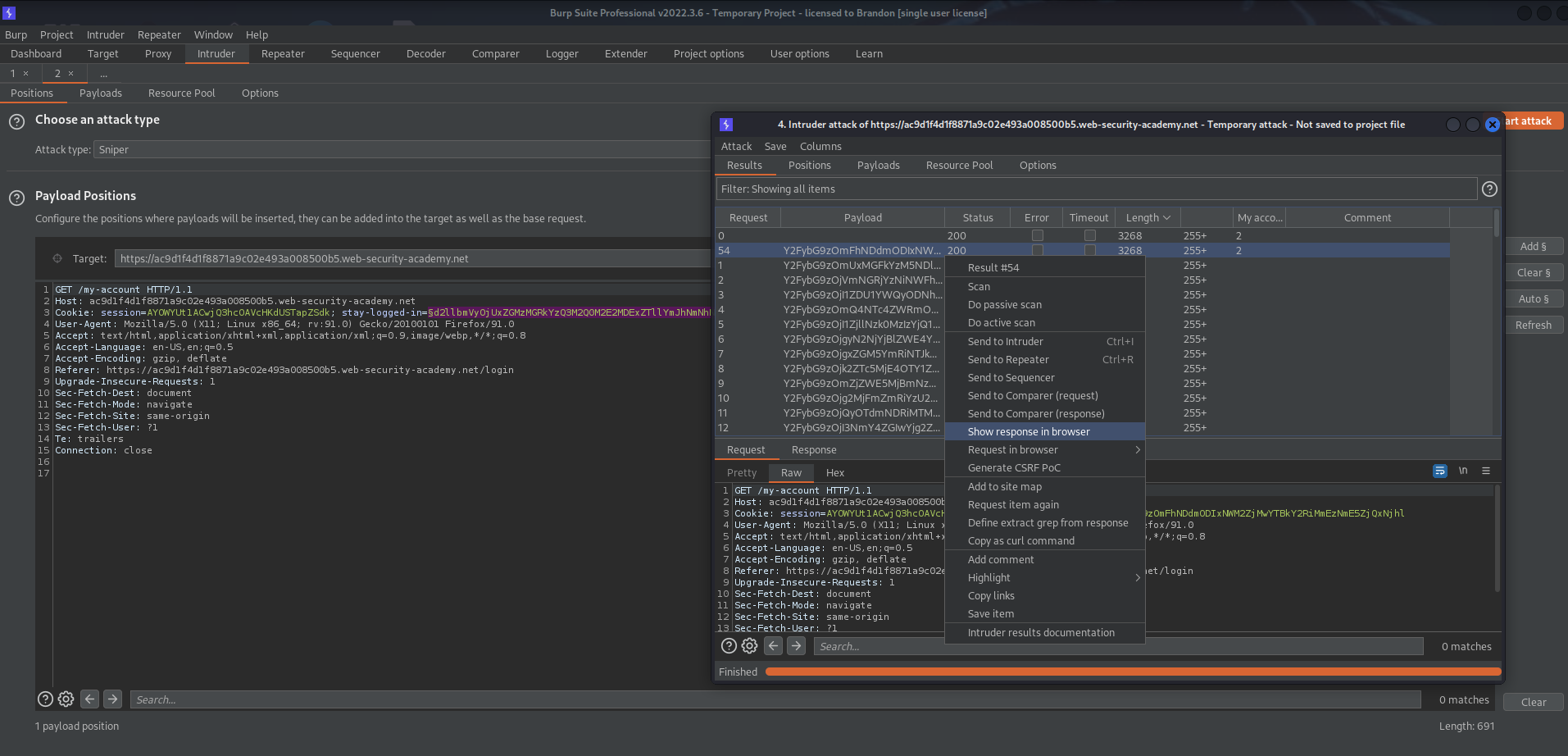Toggle show non-printable characters \n icon
1568x756 pixels.
click(1463, 471)
